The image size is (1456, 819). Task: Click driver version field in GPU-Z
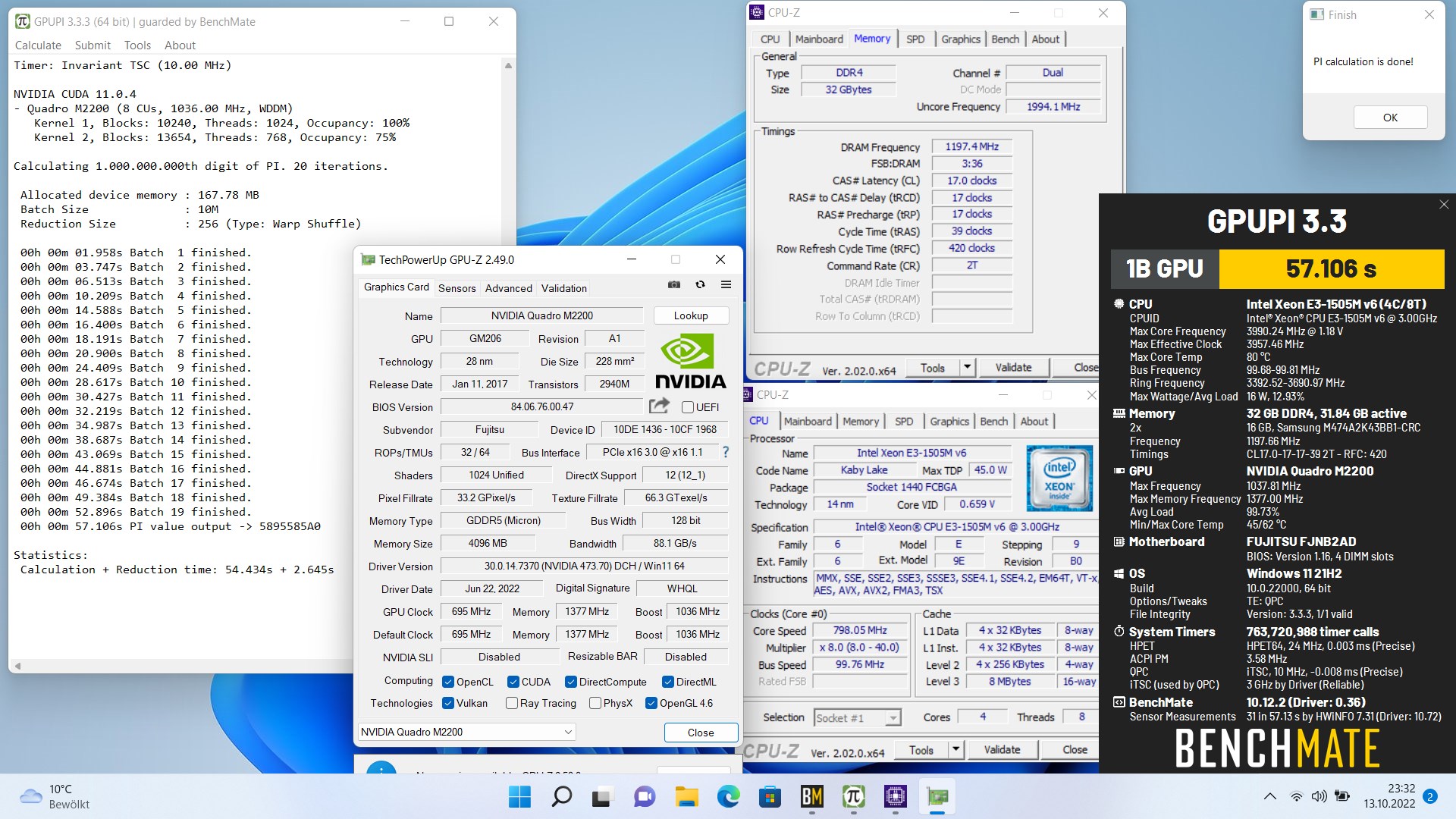tap(584, 566)
